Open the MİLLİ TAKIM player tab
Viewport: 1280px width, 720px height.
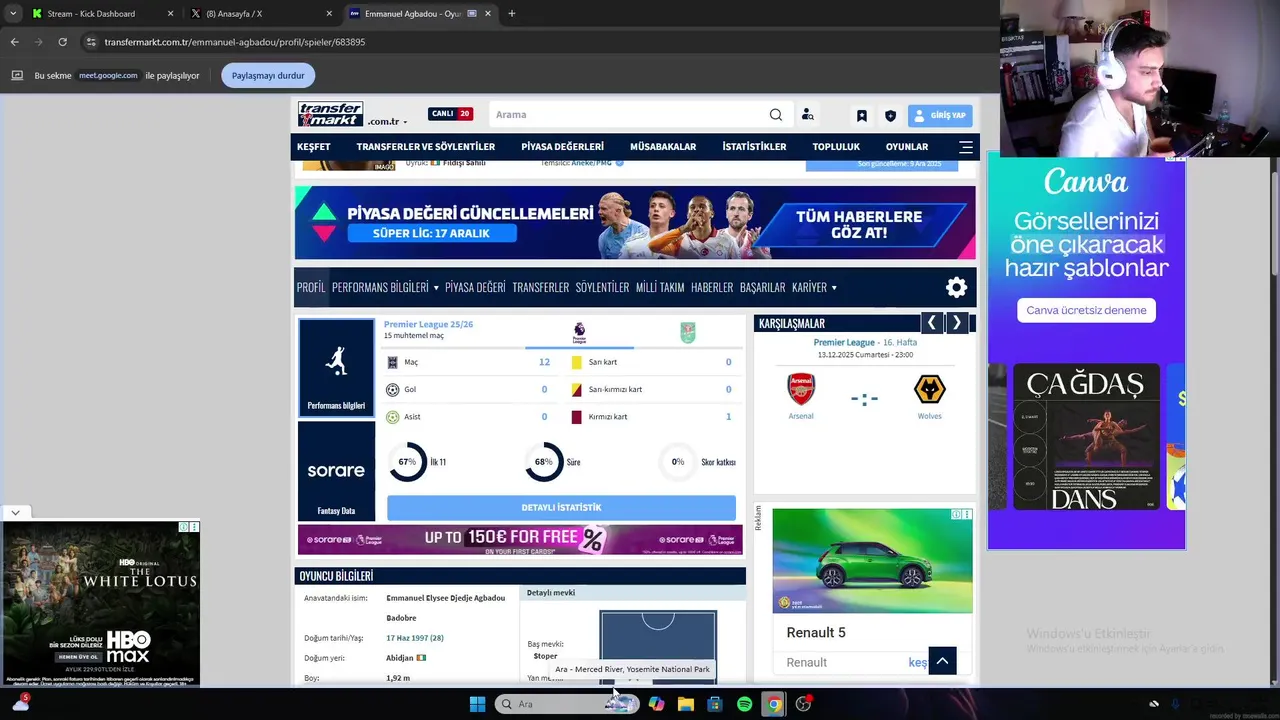(660, 287)
